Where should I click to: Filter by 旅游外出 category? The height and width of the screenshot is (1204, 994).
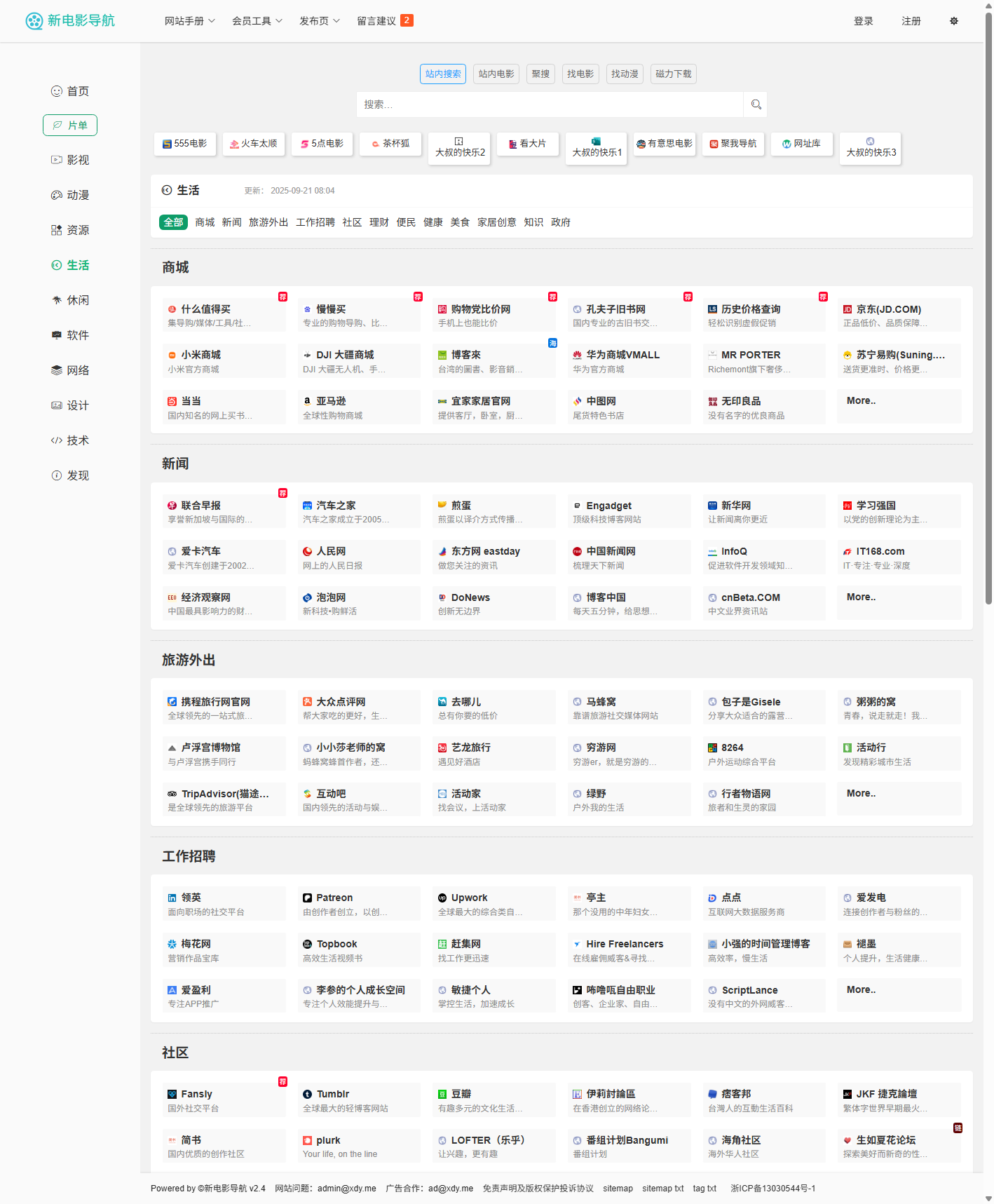(268, 222)
